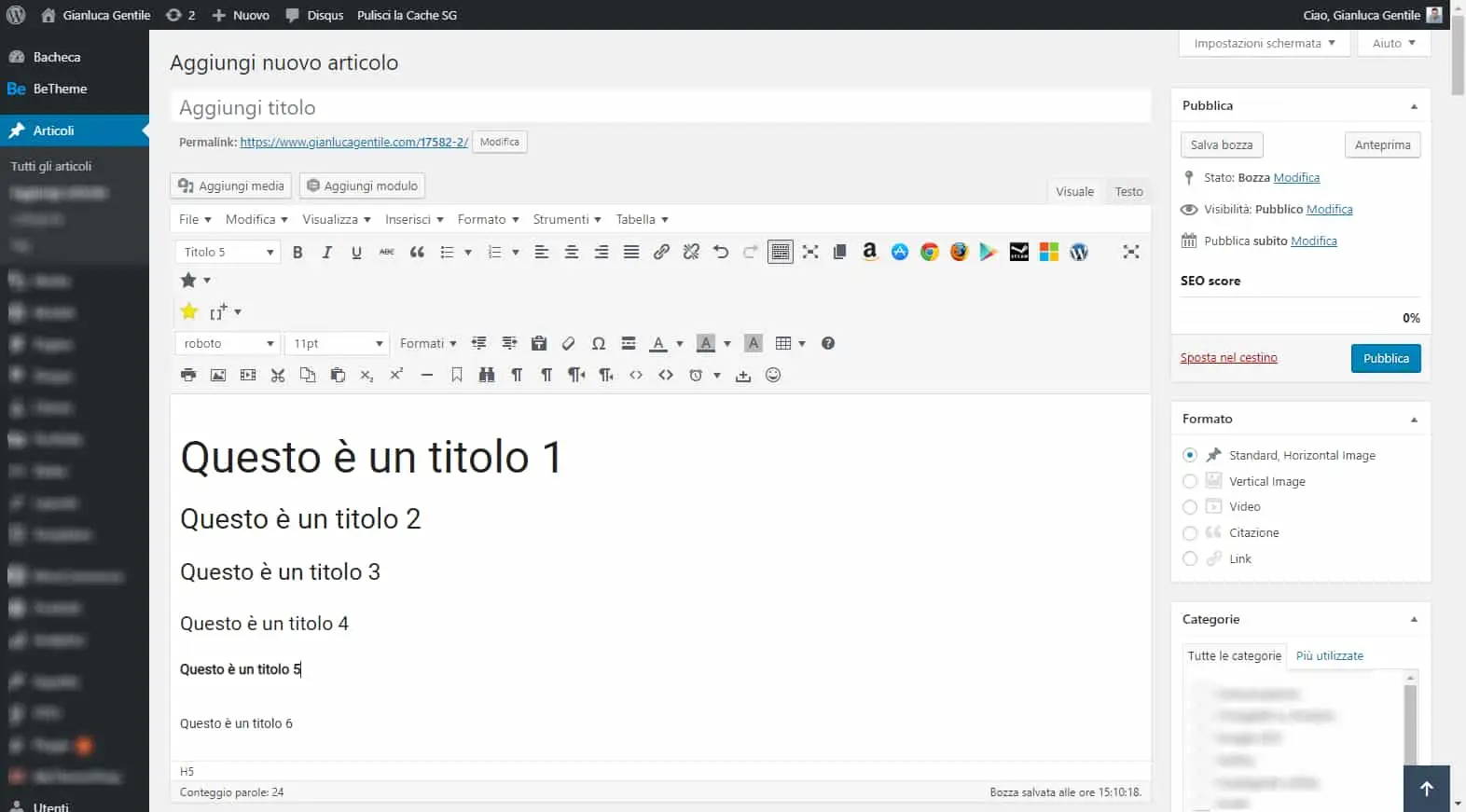Switch to Testo editor tab
The height and width of the screenshot is (812, 1466).
pos(1128,192)
